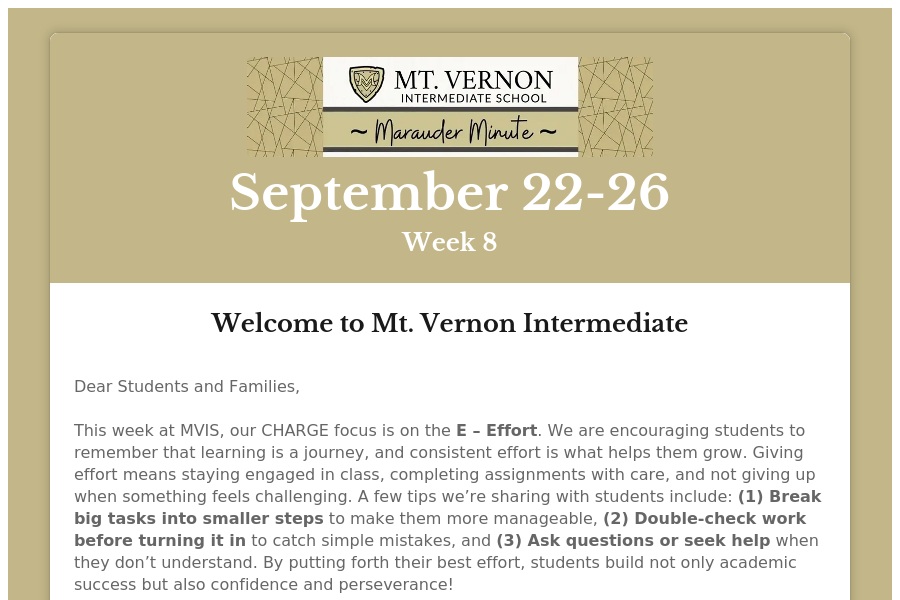Click the Mt. Vernon shield logo

pyautogui.click(x=366, y=84)
